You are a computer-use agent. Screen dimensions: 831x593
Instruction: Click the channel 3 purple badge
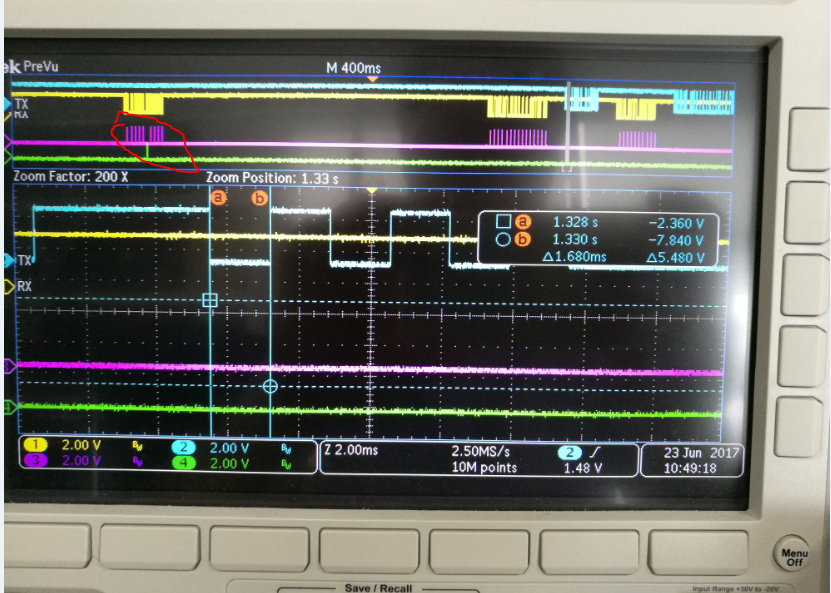pos(36,460)
